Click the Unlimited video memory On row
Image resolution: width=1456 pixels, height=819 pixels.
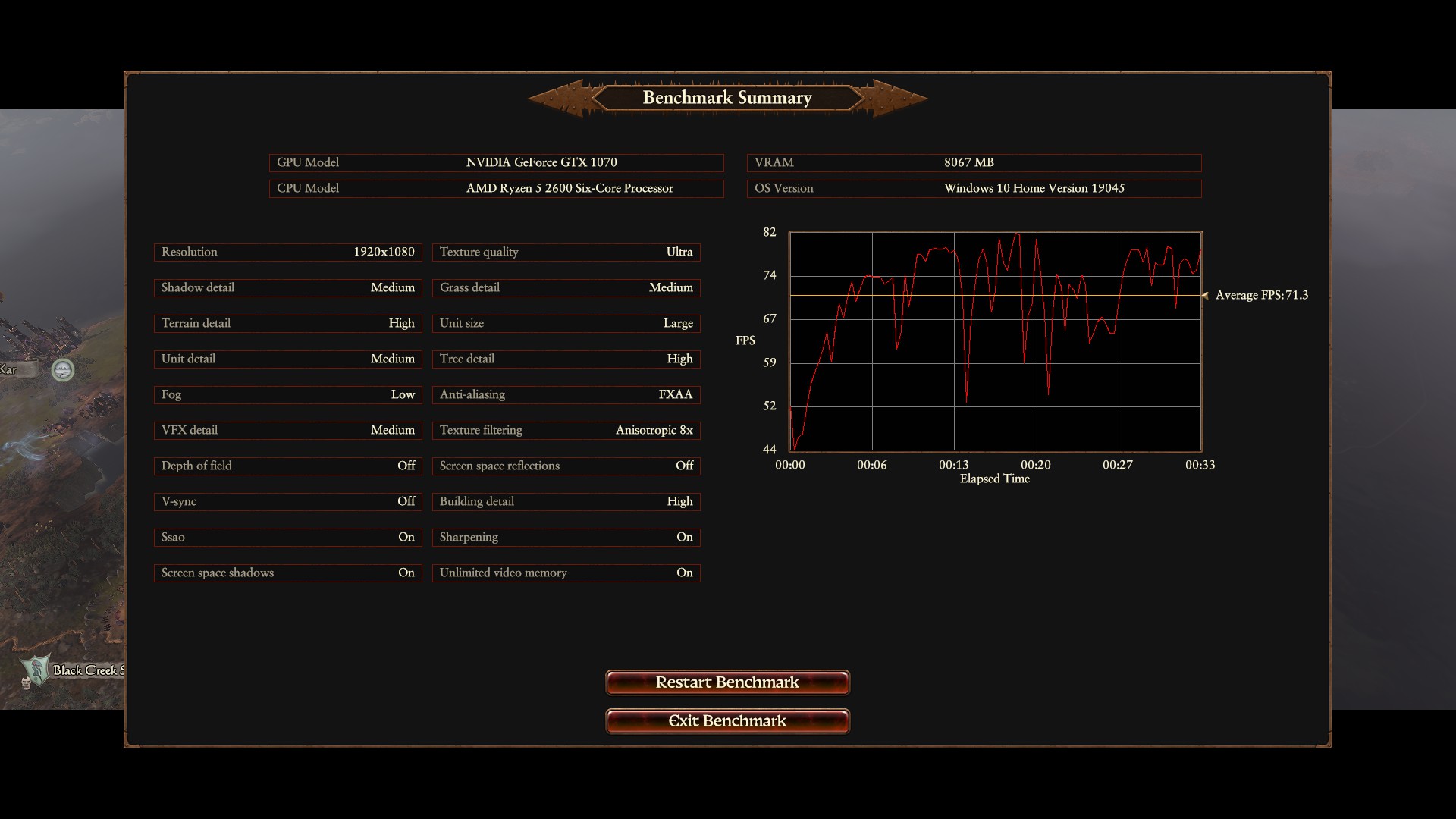(x=566, y=573)
